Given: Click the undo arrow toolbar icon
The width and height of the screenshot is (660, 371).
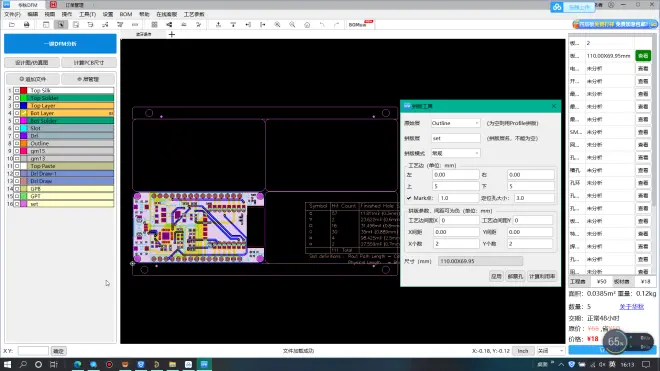Looking at the screenshot, I should click(322, 25).
